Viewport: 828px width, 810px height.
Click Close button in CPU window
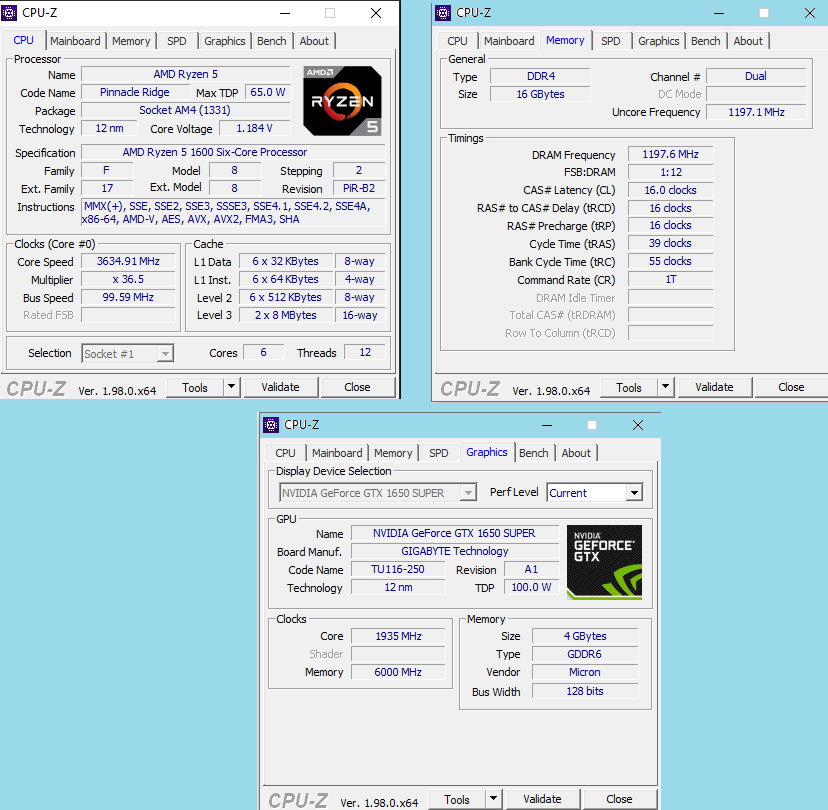pos(357,387)
